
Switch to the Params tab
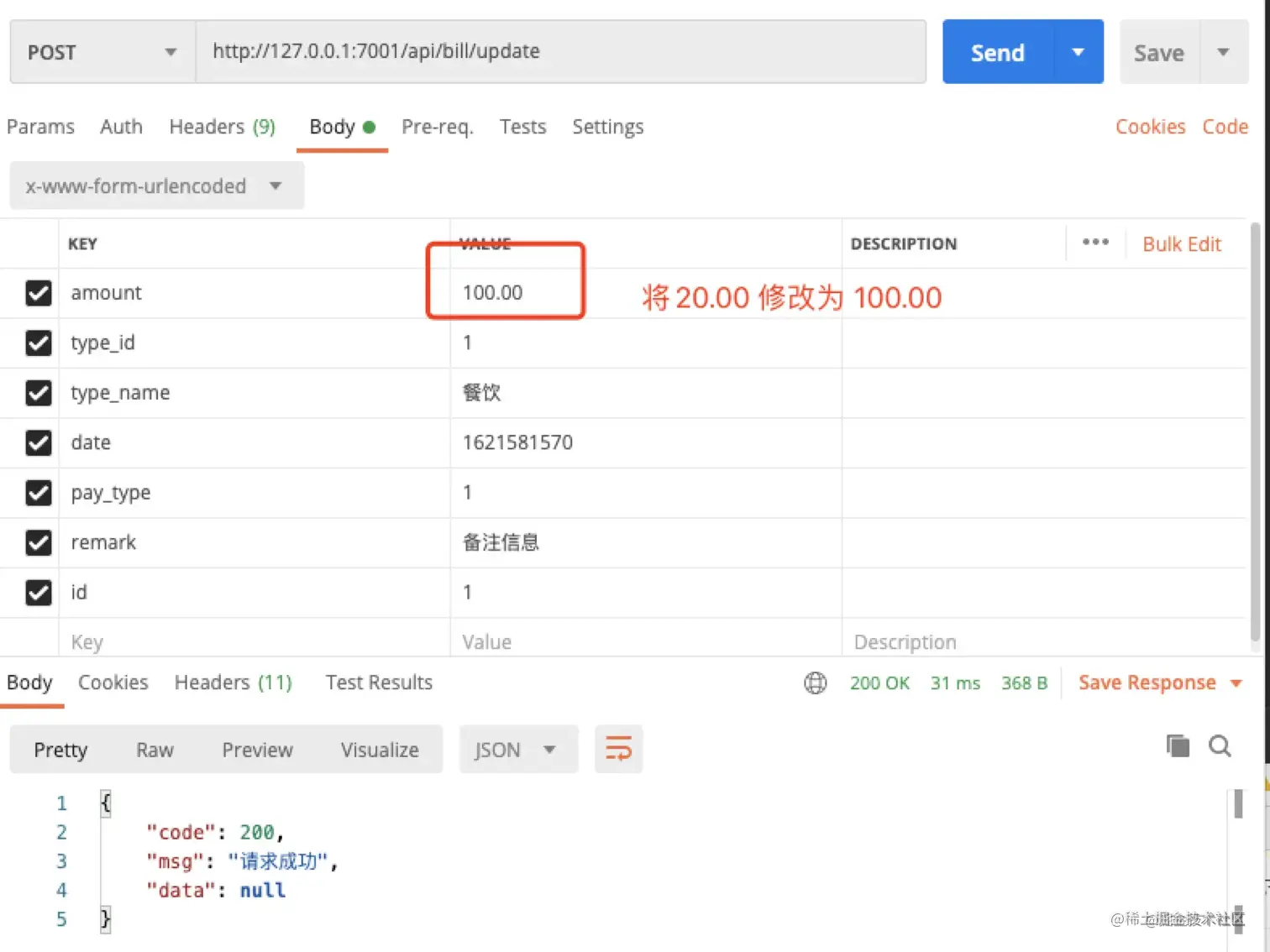40,127
